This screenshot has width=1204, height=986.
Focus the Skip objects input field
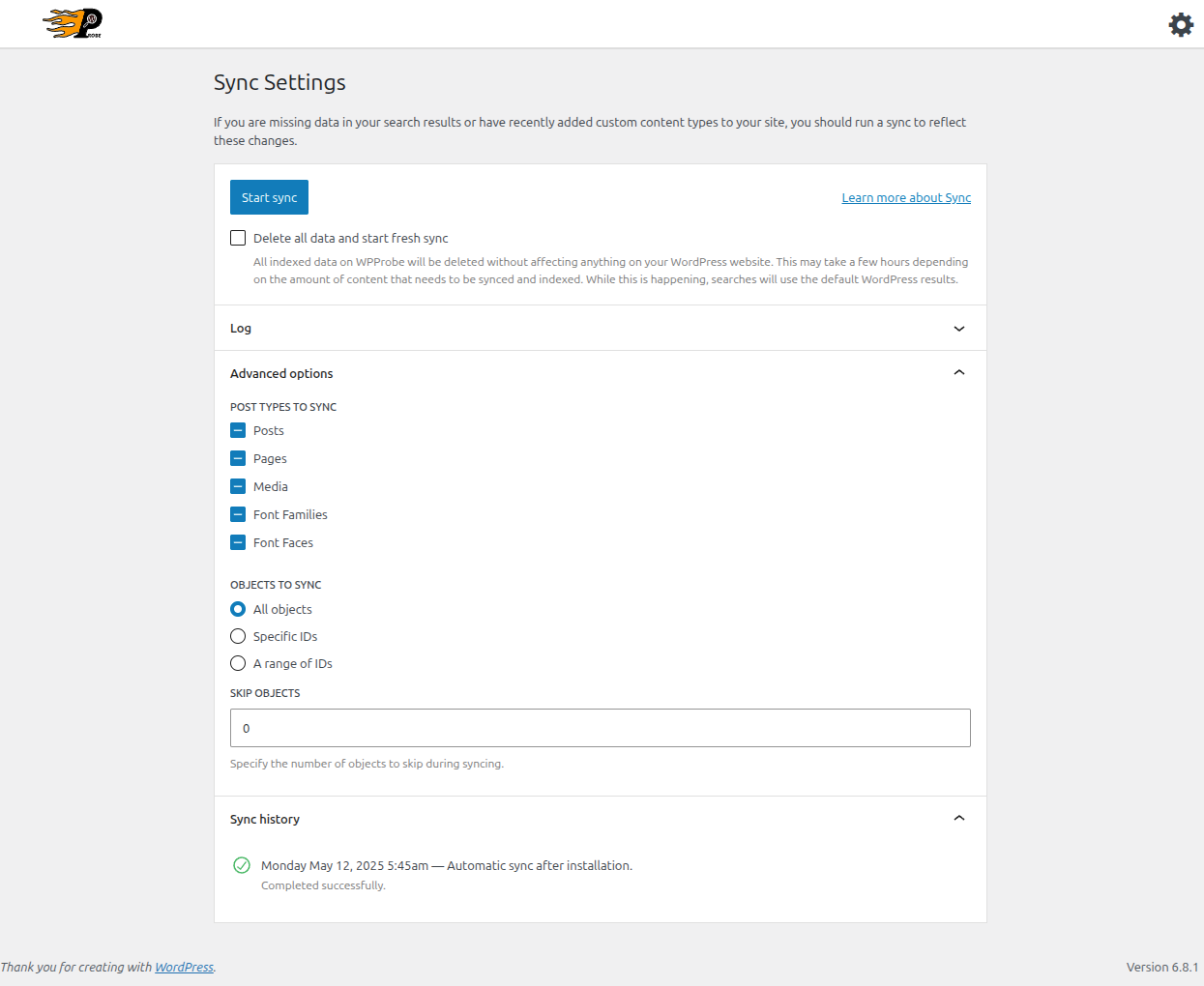[601, 728]
